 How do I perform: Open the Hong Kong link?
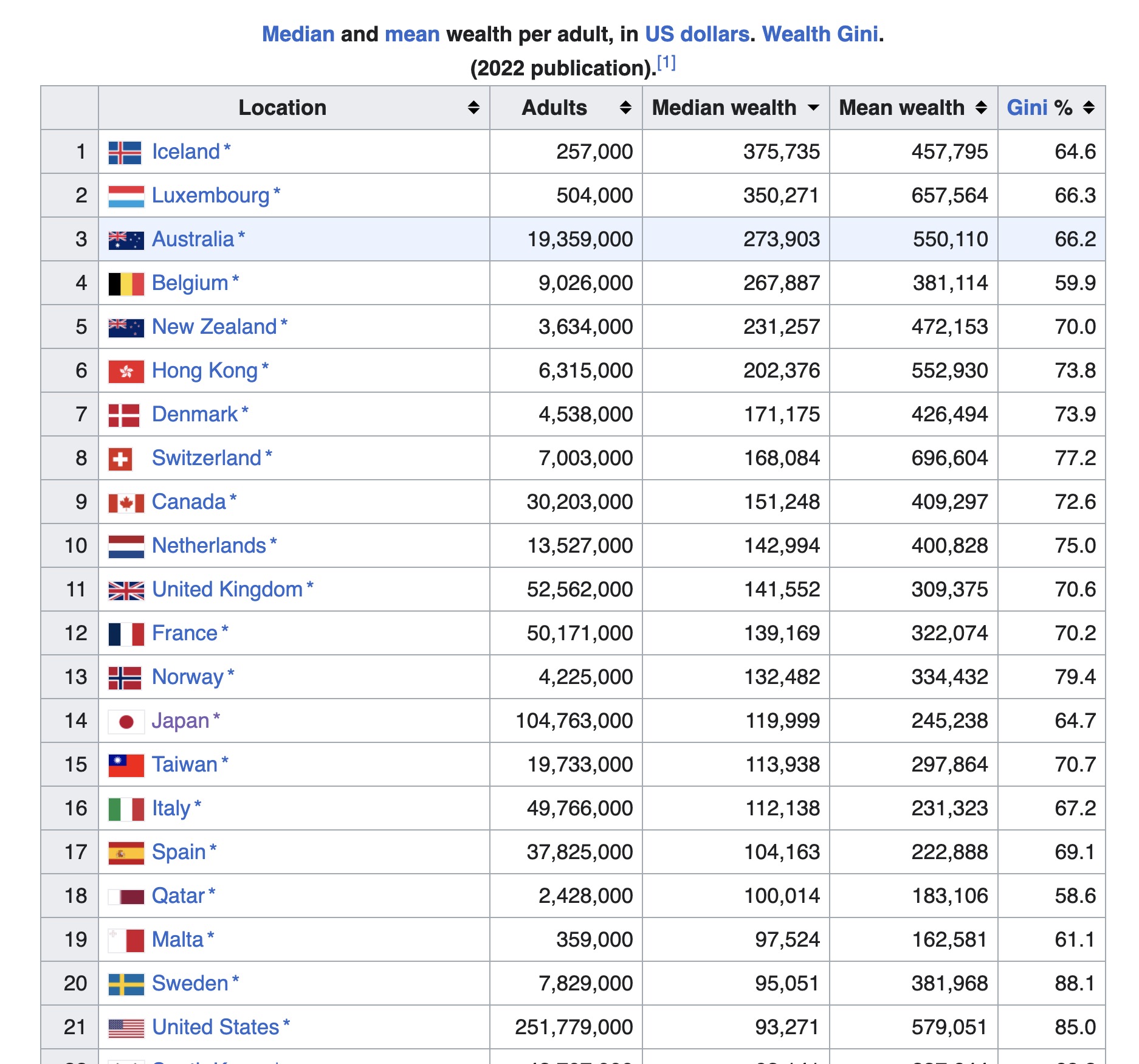click(205, 370)
